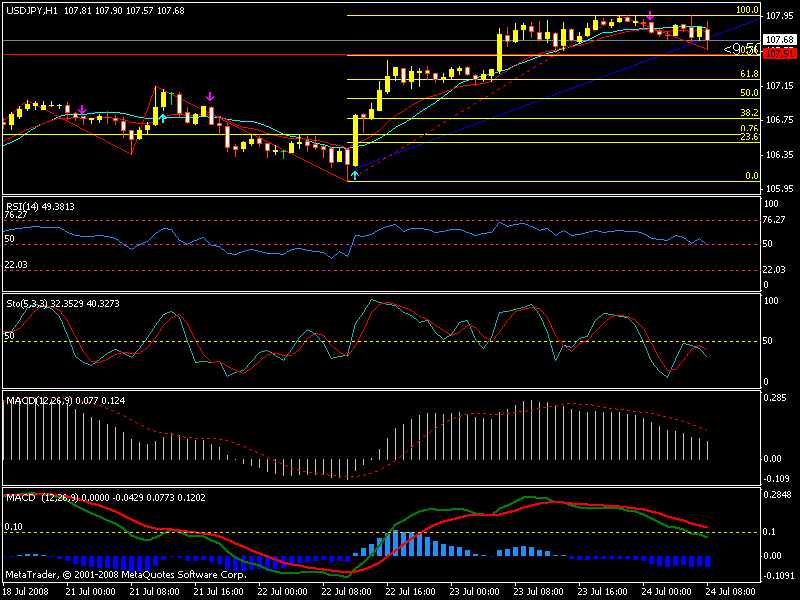Click 22 Jul 08:00 on the time axis

click(x=347, y=592)
